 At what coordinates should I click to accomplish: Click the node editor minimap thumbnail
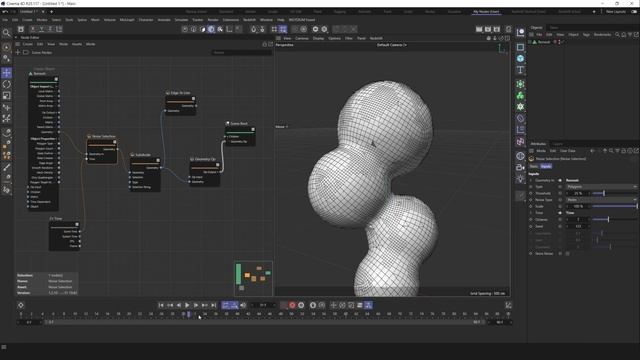(x=253, y=278)
